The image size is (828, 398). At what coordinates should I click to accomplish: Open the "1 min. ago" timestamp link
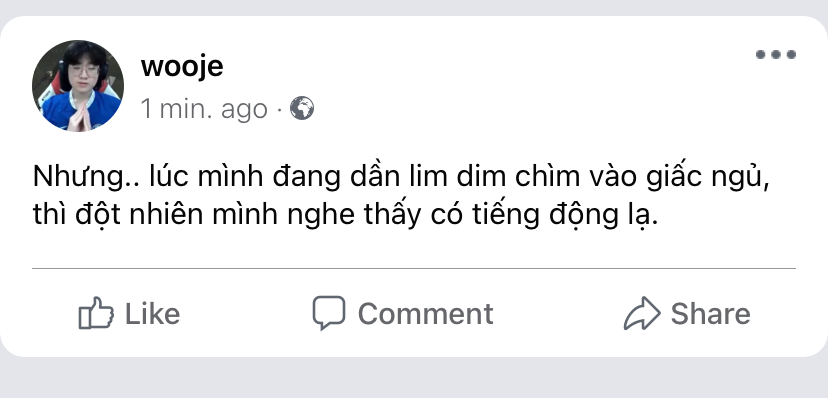tap(204, 109)
